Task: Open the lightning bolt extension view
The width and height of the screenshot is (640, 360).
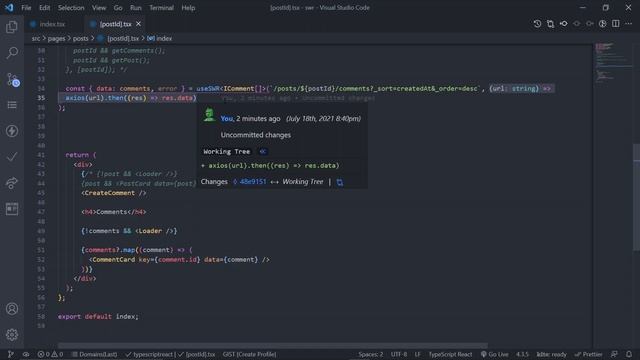Action: [x=12, y=131]
